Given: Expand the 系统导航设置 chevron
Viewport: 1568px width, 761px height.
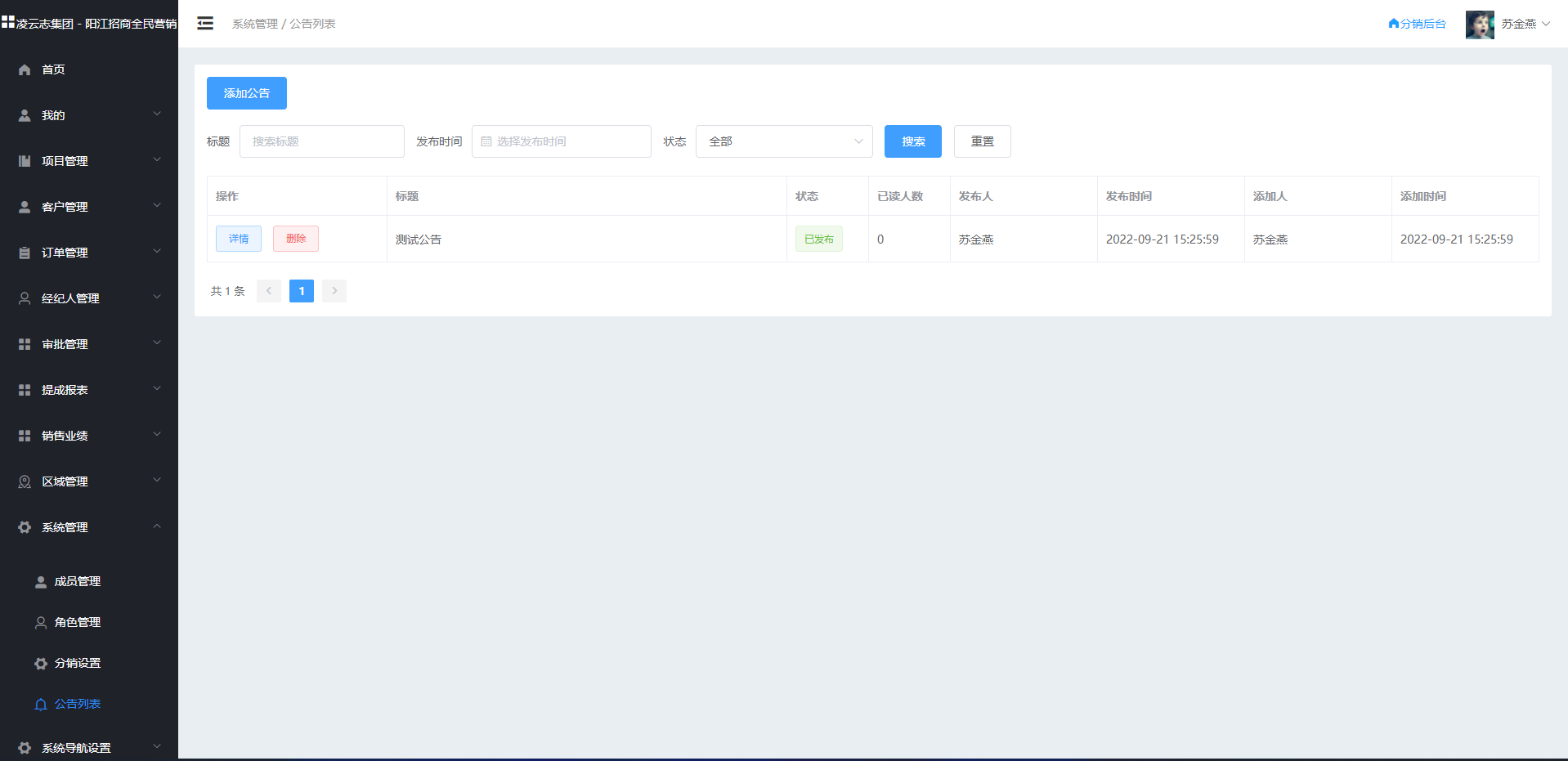Looking at the screenshot, I should tap(157, 747).
